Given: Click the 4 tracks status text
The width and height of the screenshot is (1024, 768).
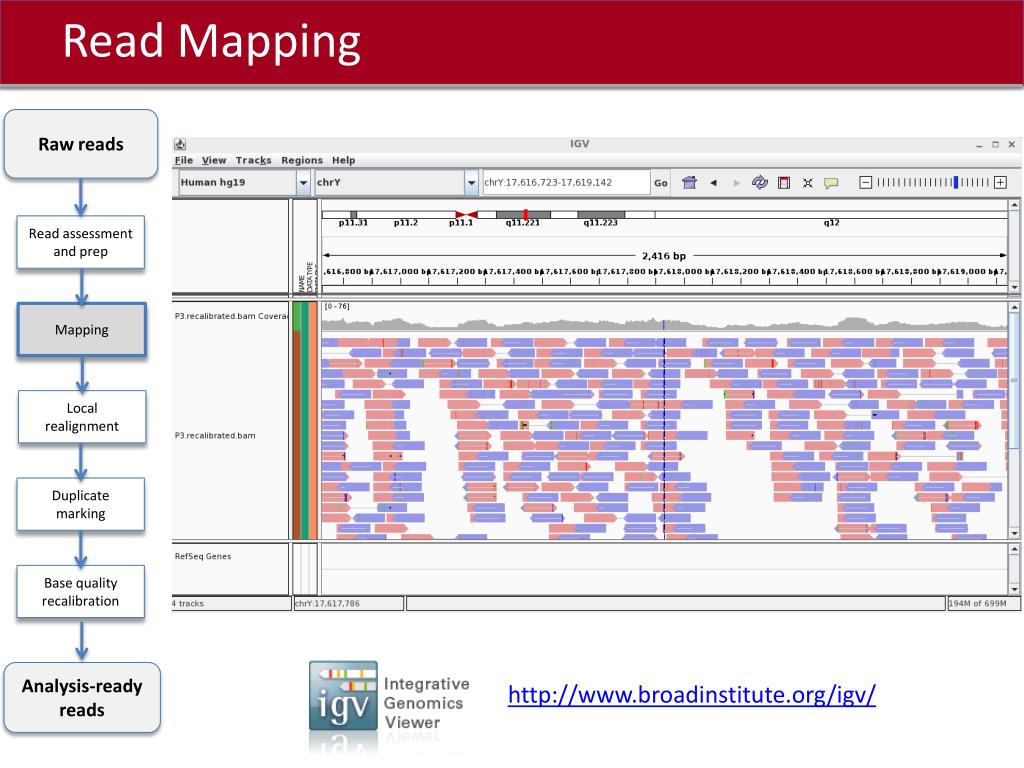Looking at the screenshot, I should (188, 603).
